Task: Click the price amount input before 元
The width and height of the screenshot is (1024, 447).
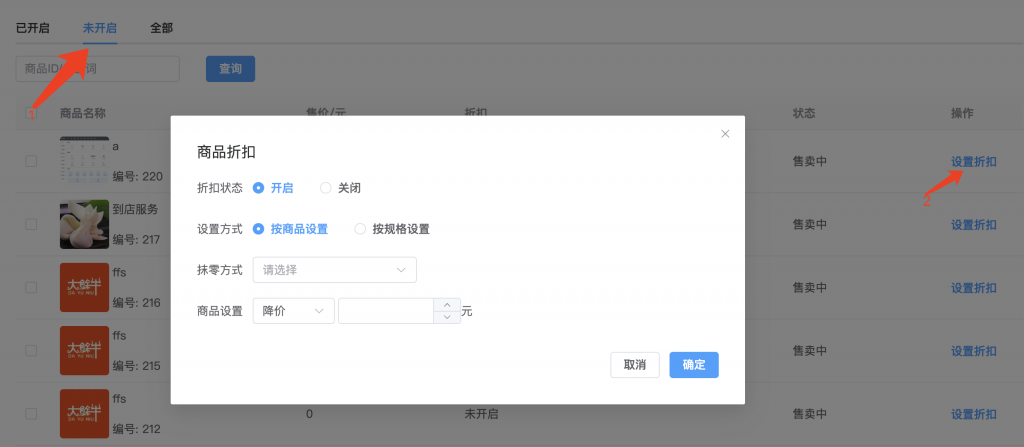Action: point(386,311)
